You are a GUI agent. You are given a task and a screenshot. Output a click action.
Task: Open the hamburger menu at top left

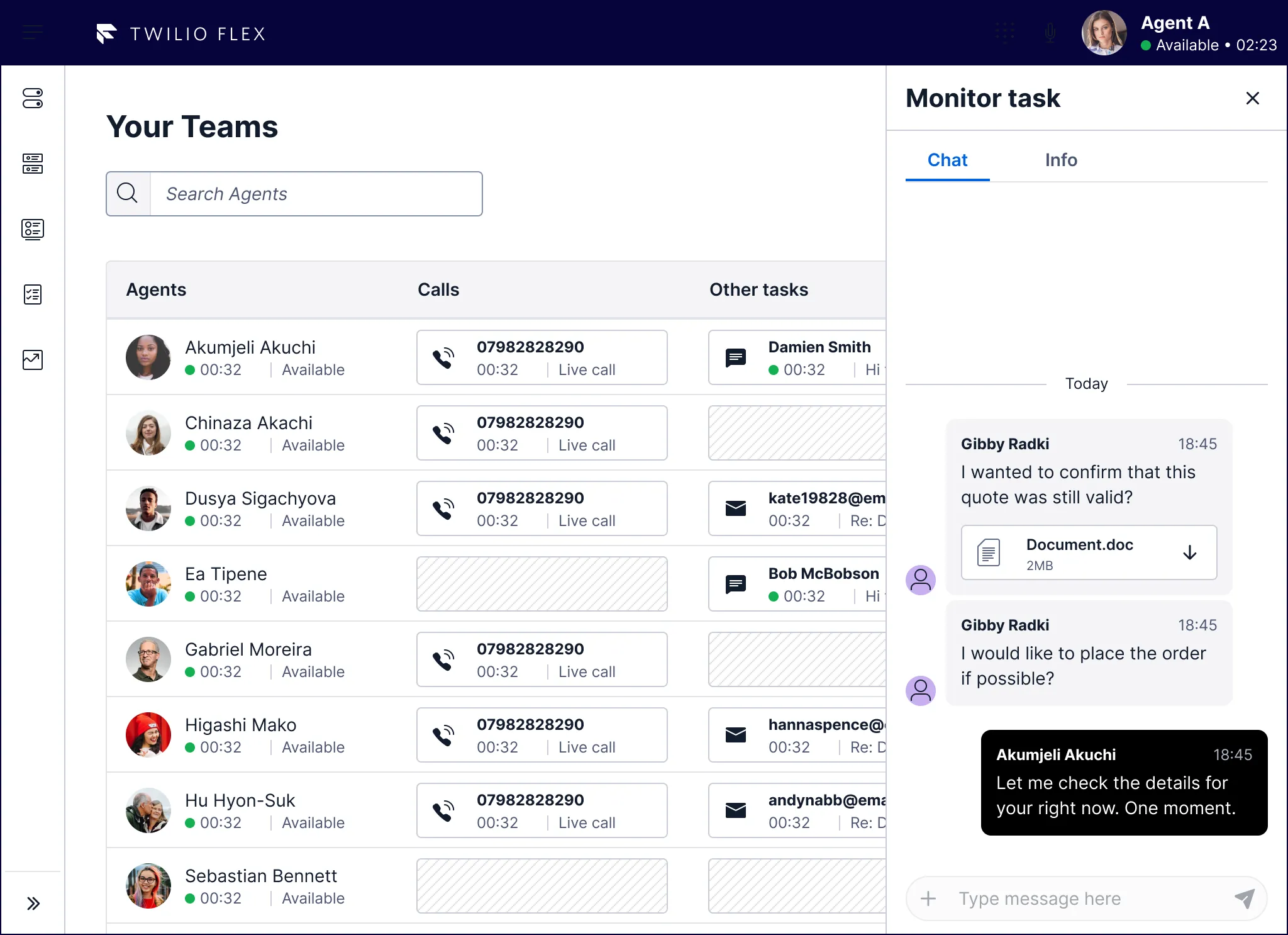point(33,32)
